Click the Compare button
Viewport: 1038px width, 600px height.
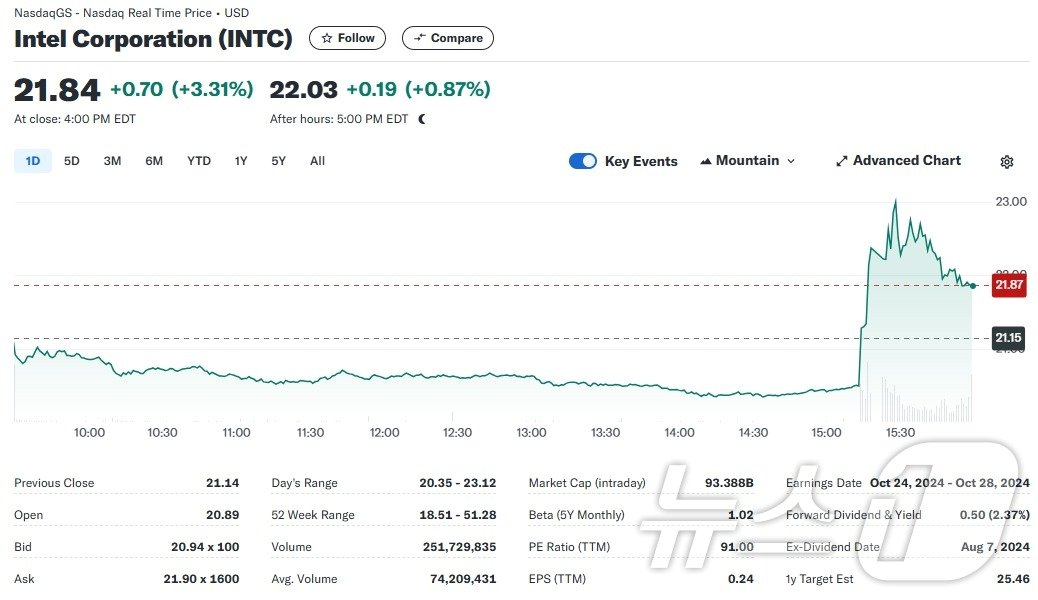click(447, 38)
